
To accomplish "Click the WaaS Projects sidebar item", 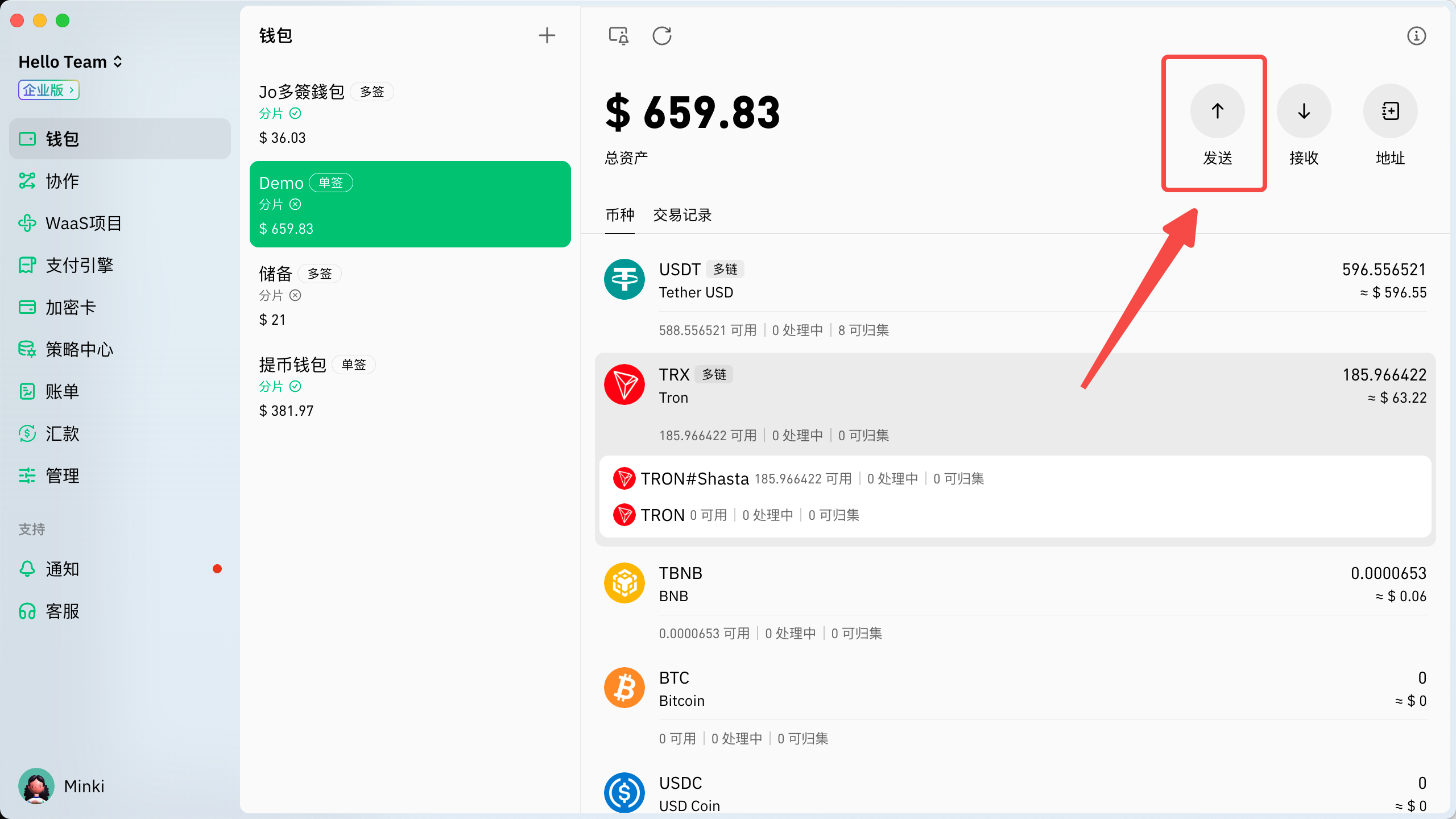I will tap(83, 224).
